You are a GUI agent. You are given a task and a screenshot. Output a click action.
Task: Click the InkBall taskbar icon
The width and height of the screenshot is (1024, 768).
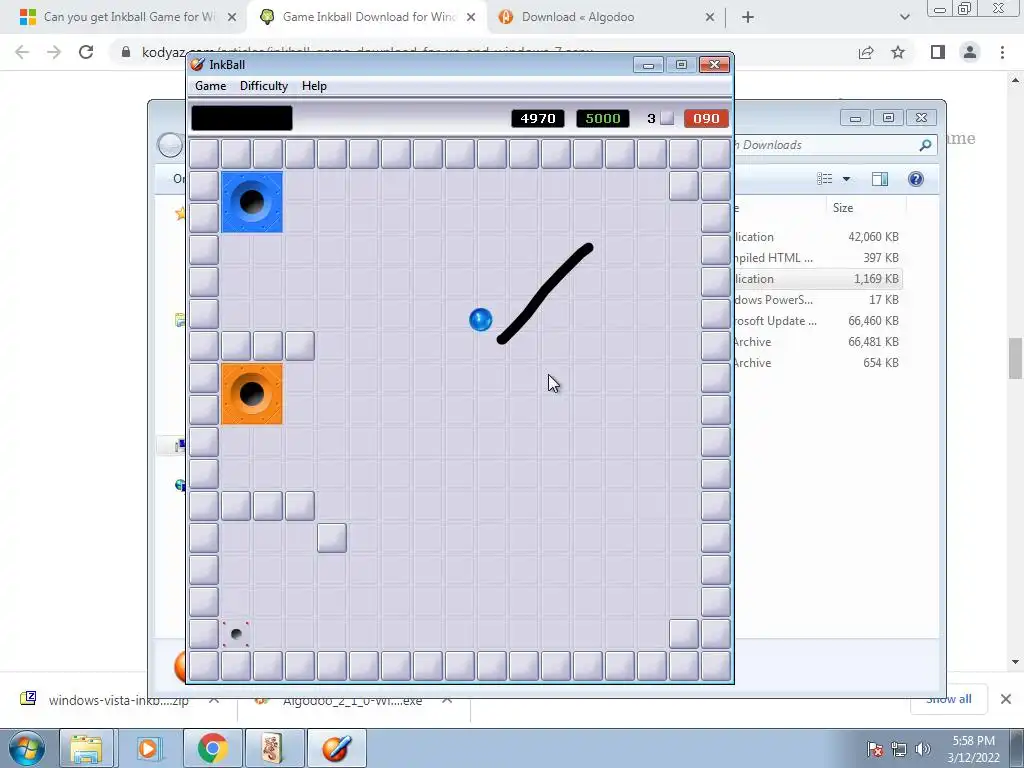click(x=336, y=748)
